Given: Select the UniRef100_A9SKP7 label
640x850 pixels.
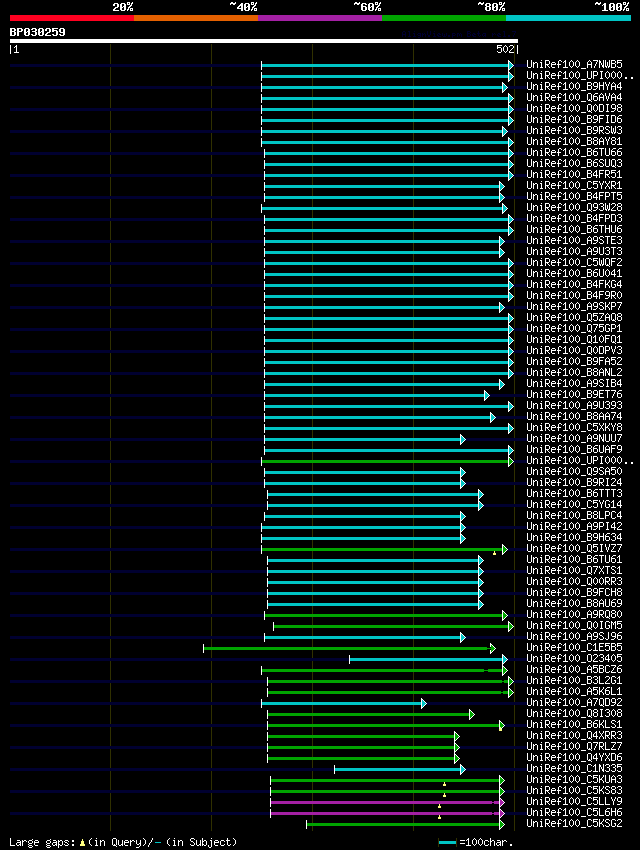Looking at the screenshot, I should (x=574, y=306).
